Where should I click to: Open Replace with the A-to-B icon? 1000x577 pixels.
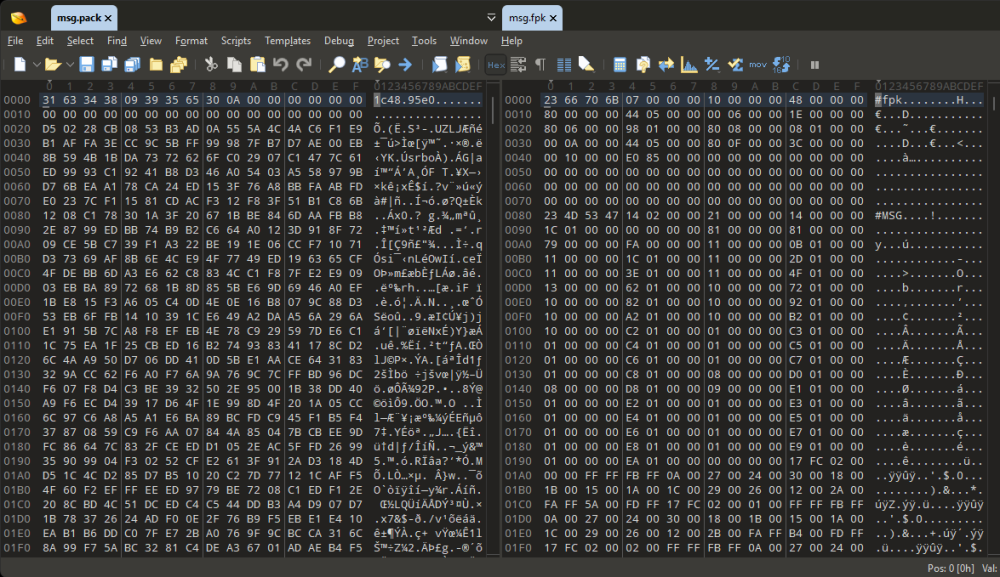coord(360,64)
